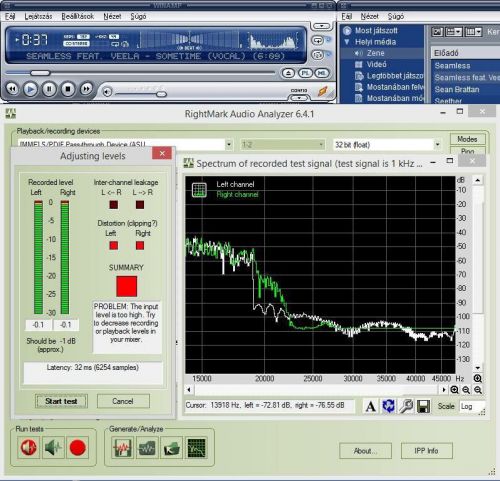Select Legtöbbet játszott library item

coord(395,76)
